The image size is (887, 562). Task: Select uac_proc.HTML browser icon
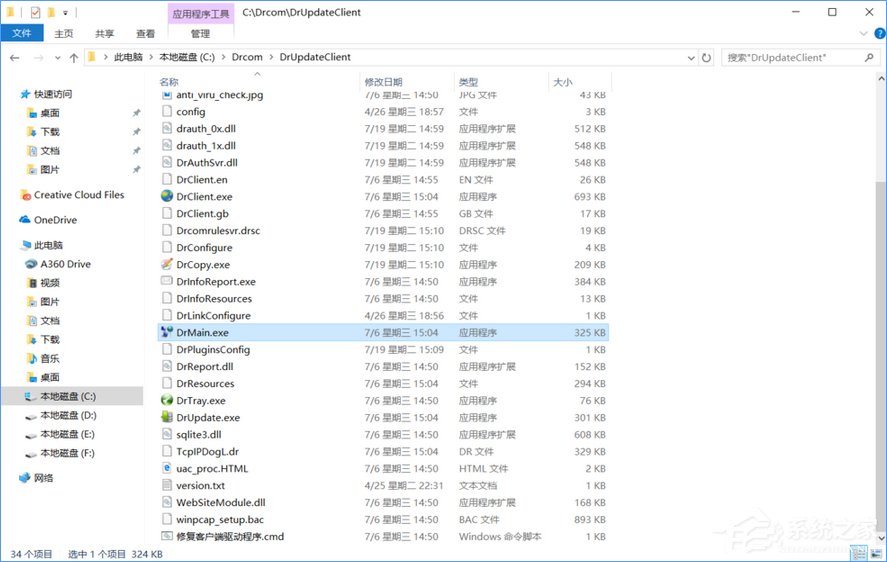166,468
